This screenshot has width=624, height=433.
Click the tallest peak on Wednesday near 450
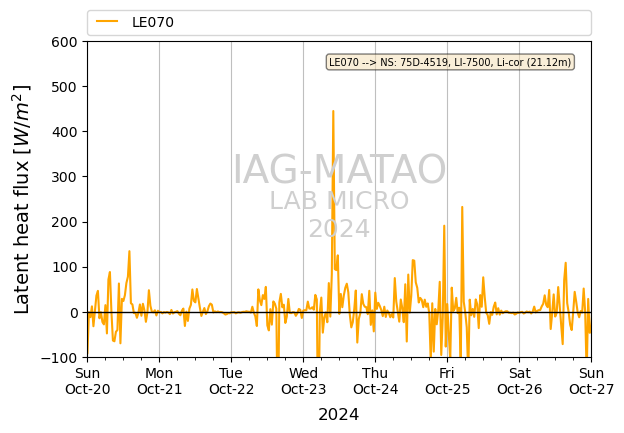click(333, 111)
